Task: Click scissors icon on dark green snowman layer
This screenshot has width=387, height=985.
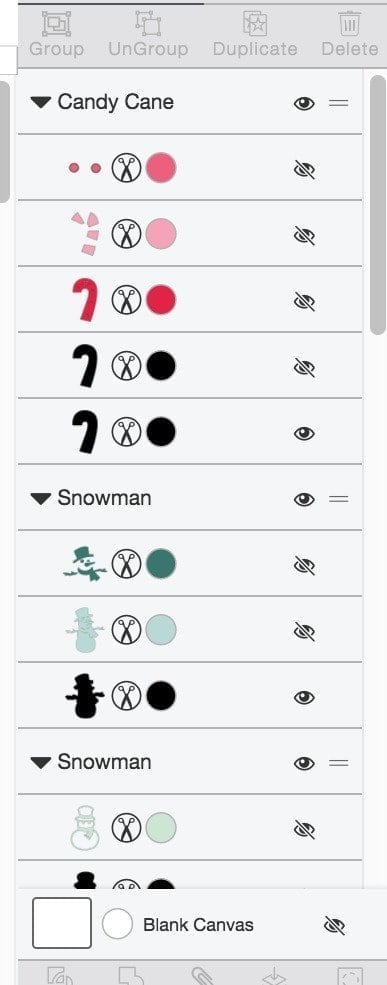Action: tap(126, 563)
